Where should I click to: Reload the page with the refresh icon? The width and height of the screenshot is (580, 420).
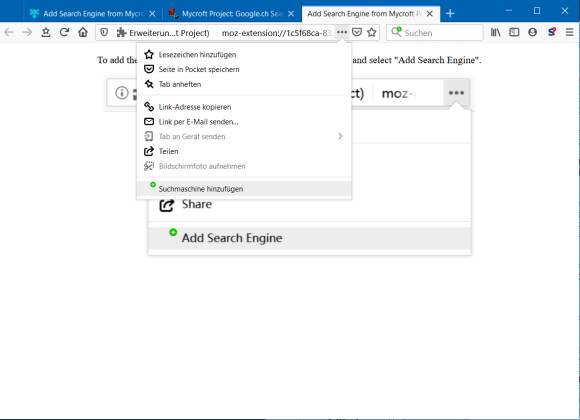(64, 33)
